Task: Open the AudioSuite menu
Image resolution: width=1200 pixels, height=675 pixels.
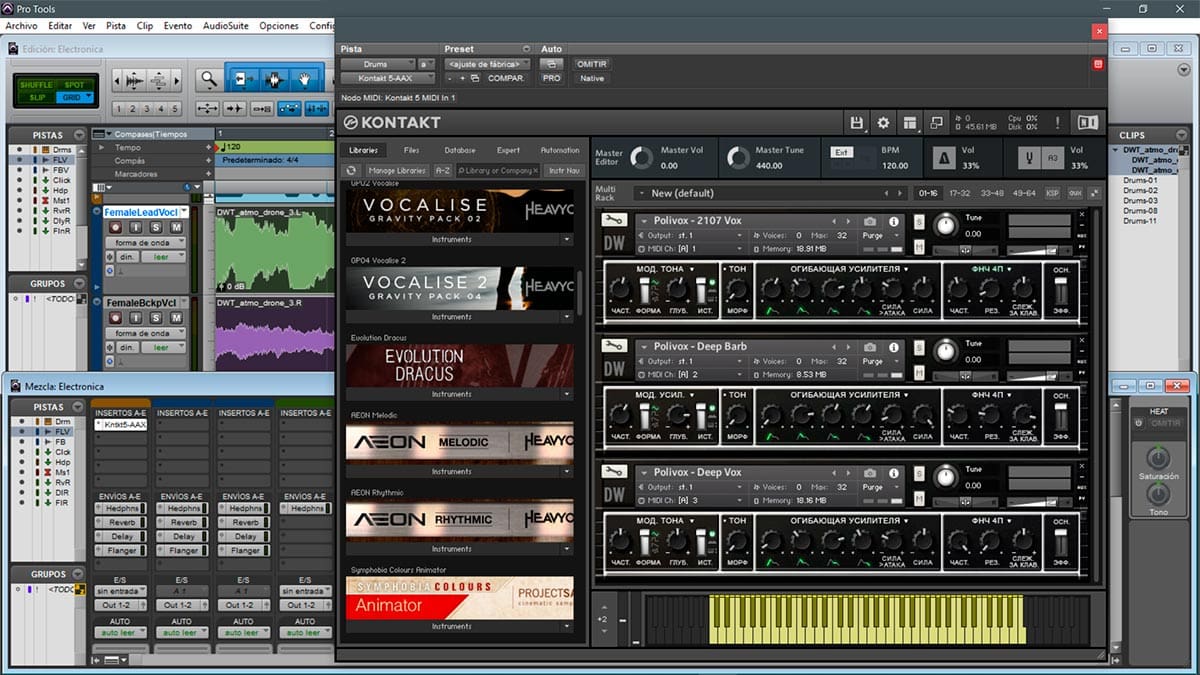Action: pos(227,25)
